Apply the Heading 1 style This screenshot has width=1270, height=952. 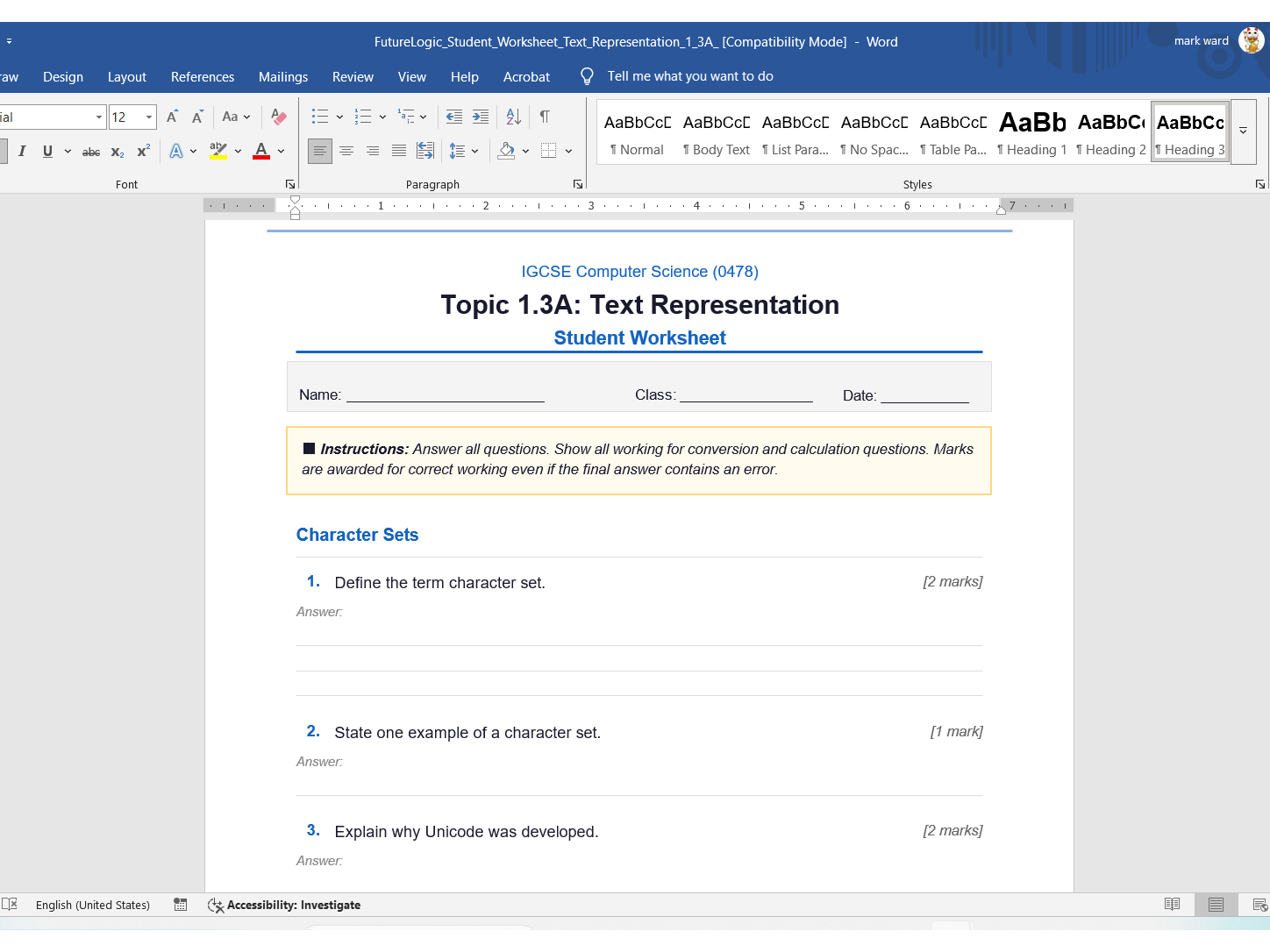1032,132
